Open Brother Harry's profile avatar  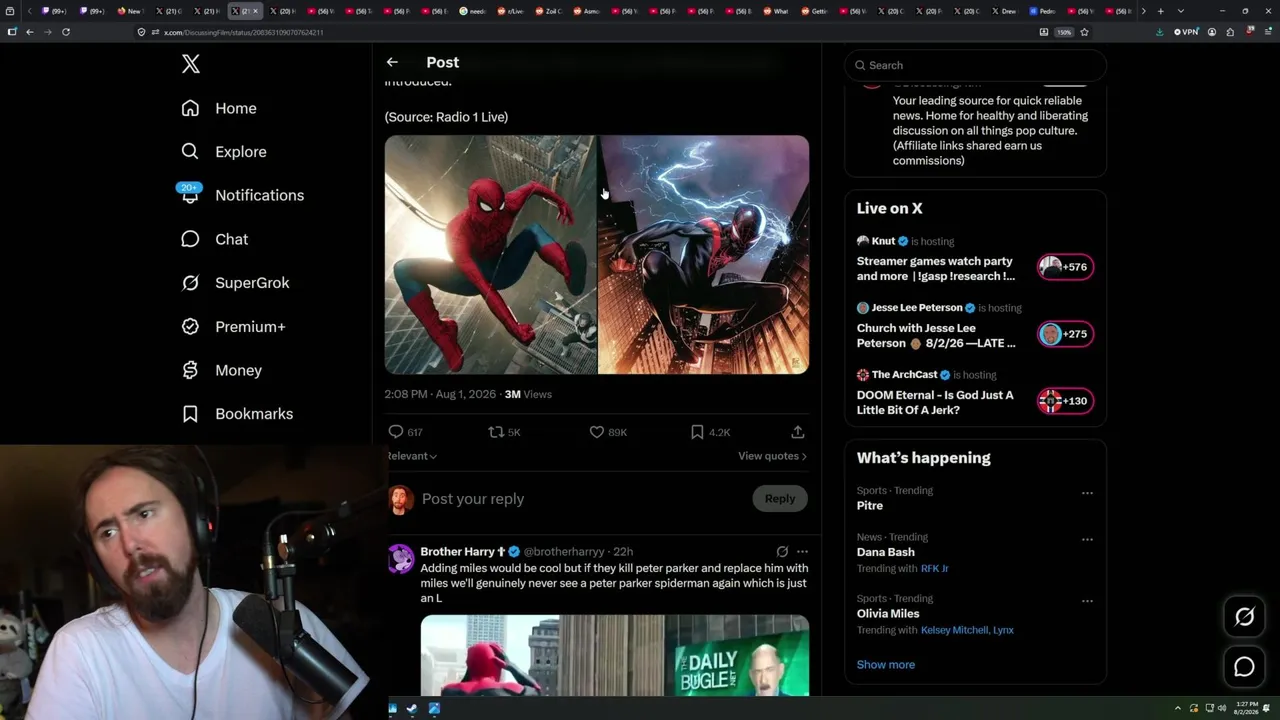pyautogui.click(x=401, y=558)
